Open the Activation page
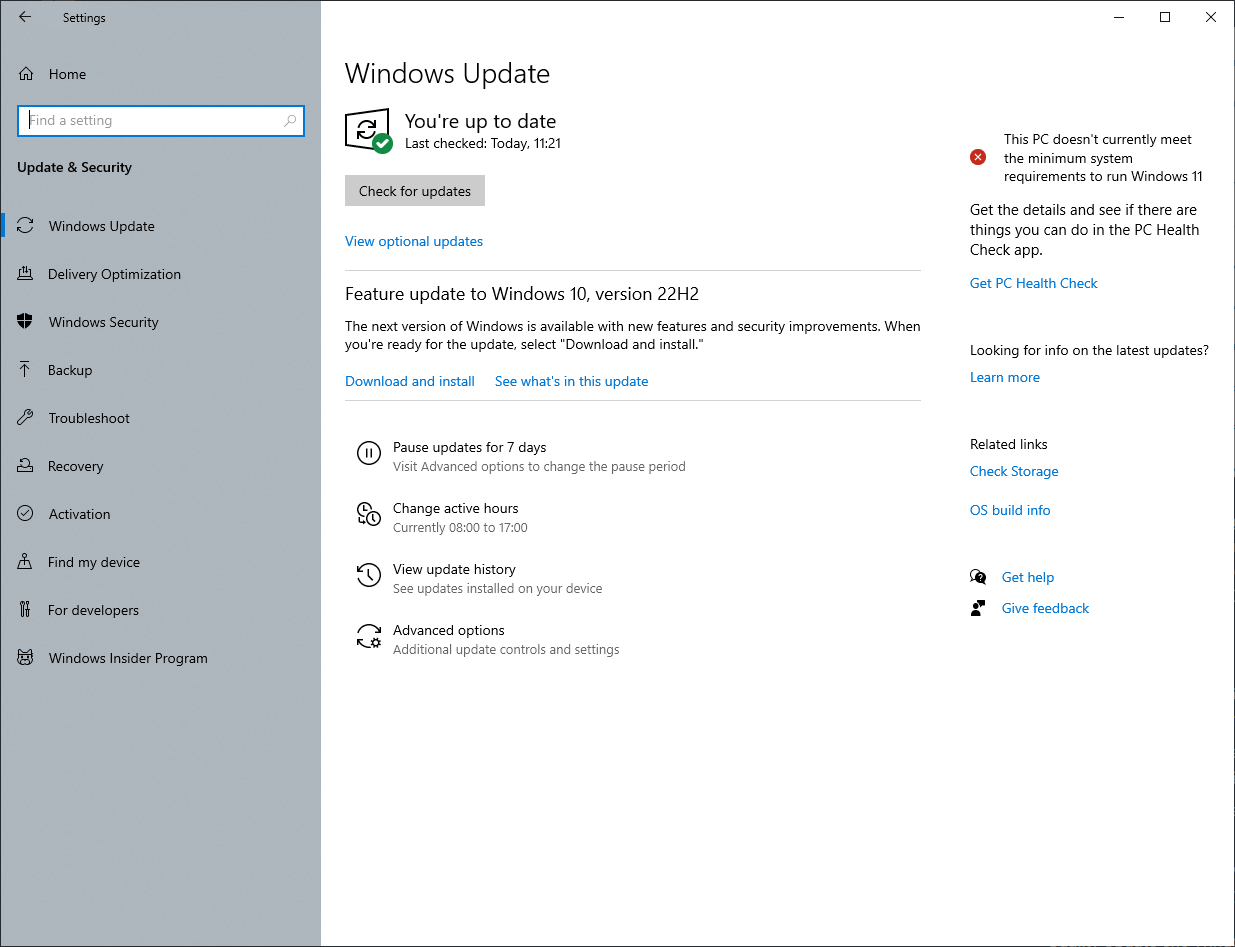 (160, 514)
